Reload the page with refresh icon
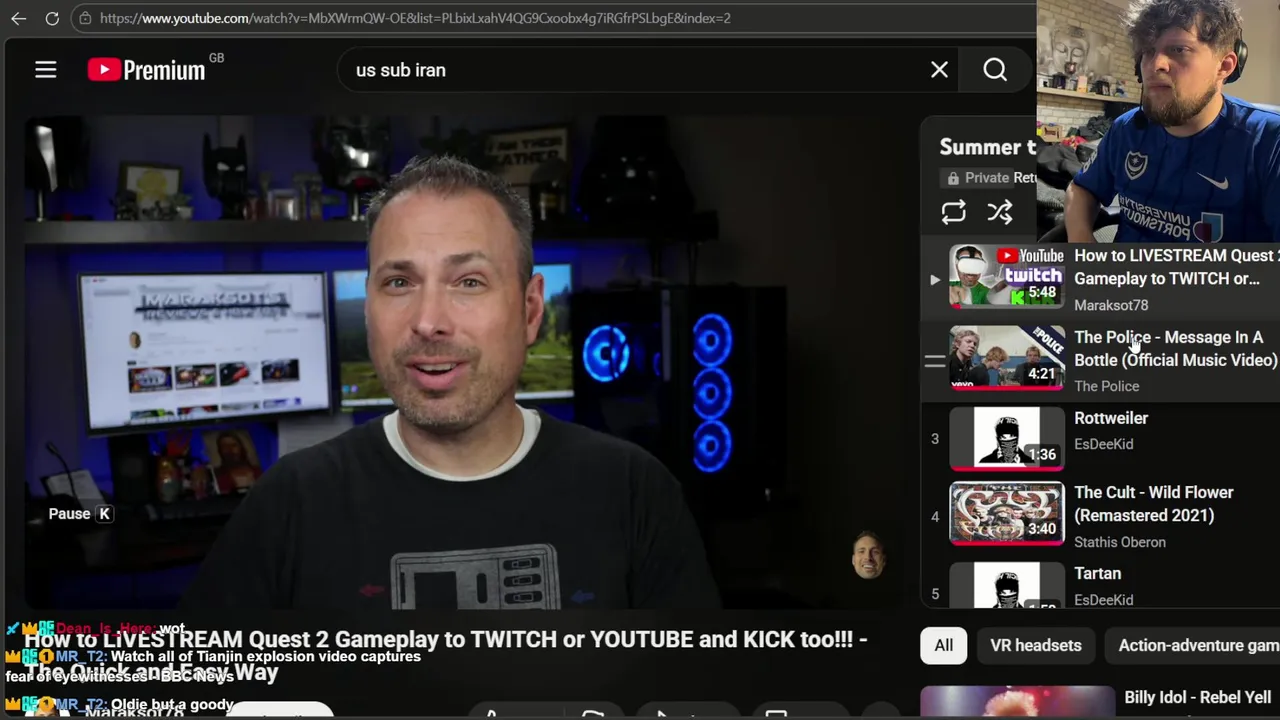1280x720 pixels. pyautogui.click(x=52, y=18)
